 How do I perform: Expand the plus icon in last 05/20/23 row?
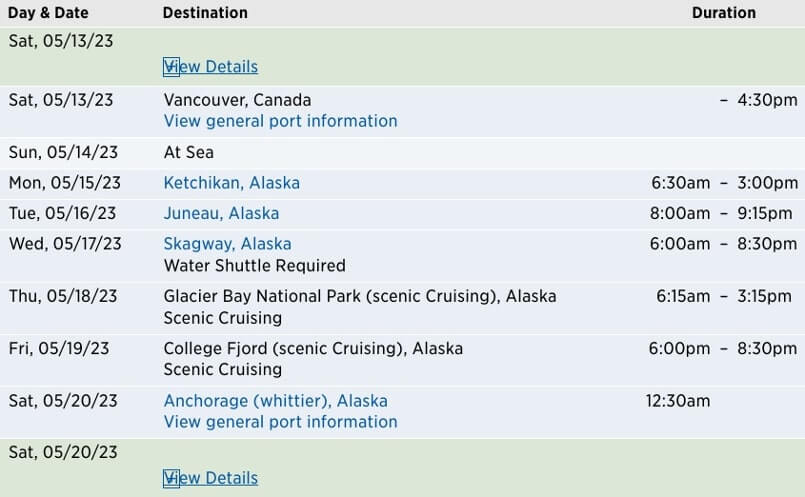[171, 478]
